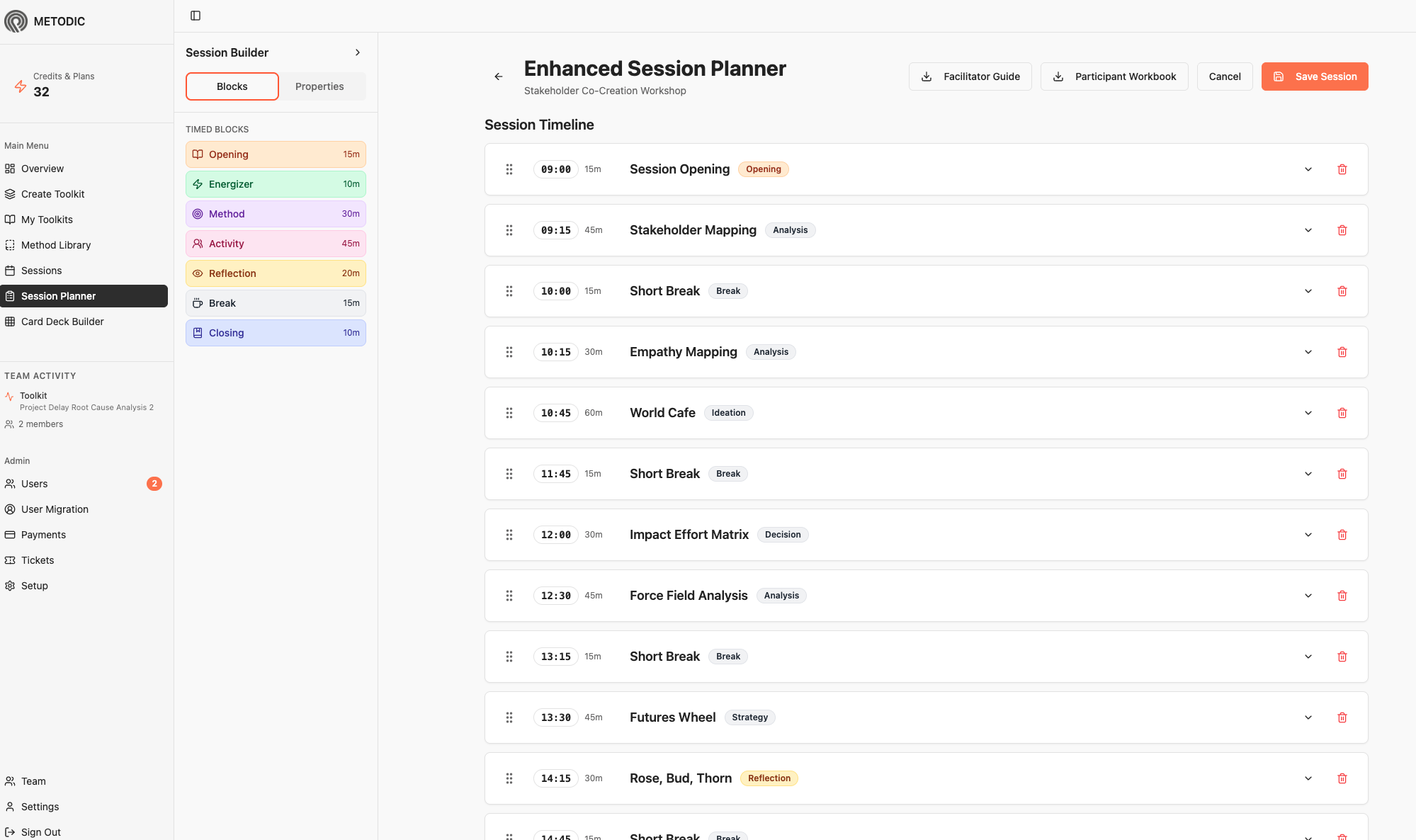This screenshot has width=1416, height=840.
Task: Click the METODIC logo icon
Action: [16, 21]
